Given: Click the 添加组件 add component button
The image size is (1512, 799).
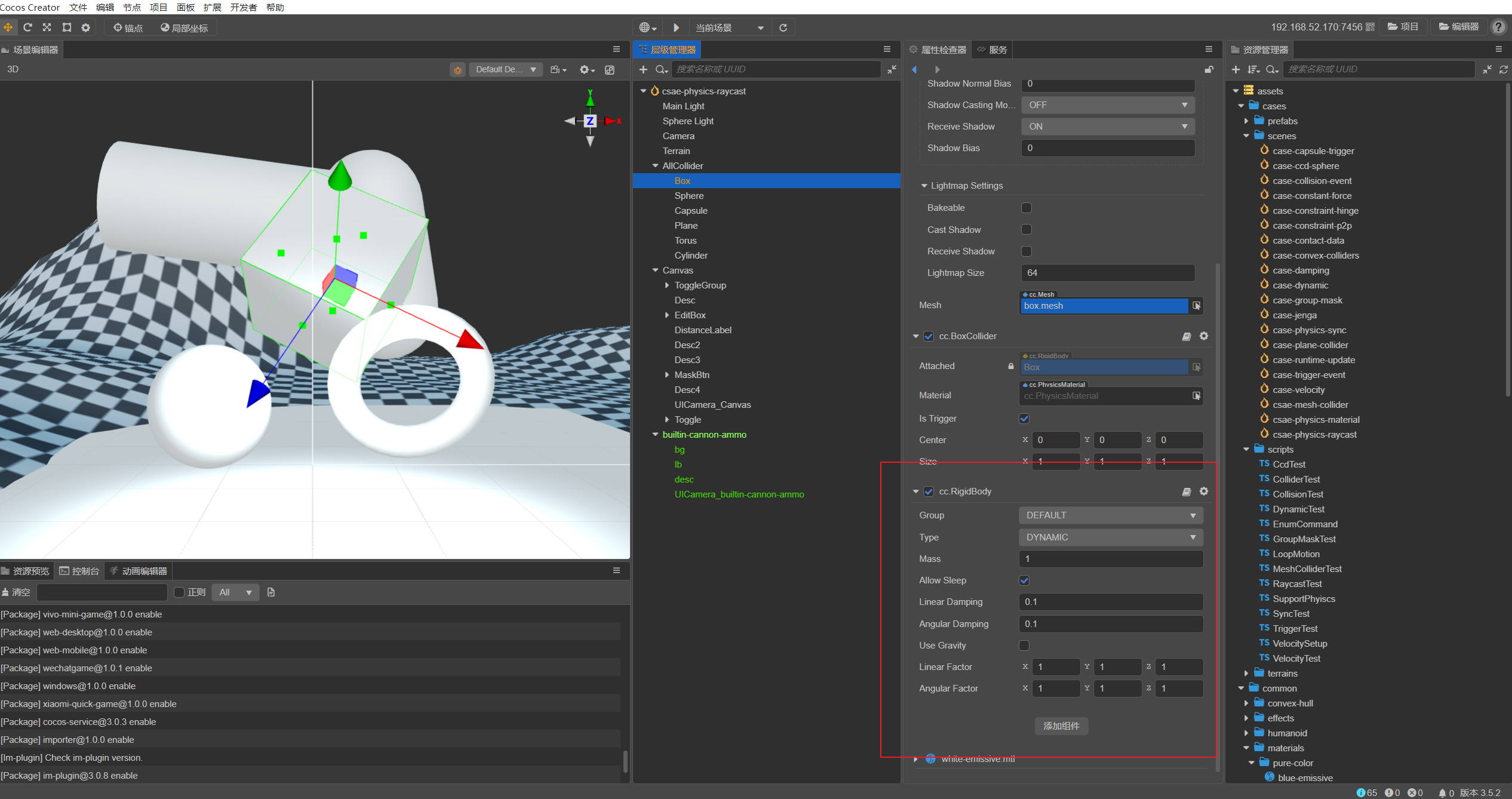Looking at the screenshot, I should pos(1061,726).
